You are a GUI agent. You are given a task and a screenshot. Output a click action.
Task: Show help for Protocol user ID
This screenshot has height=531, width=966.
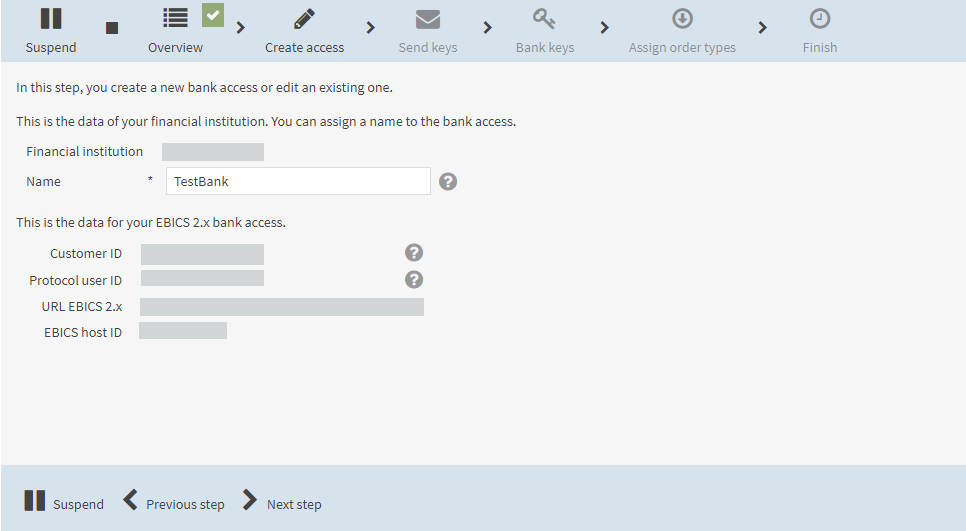coord(414,280)
